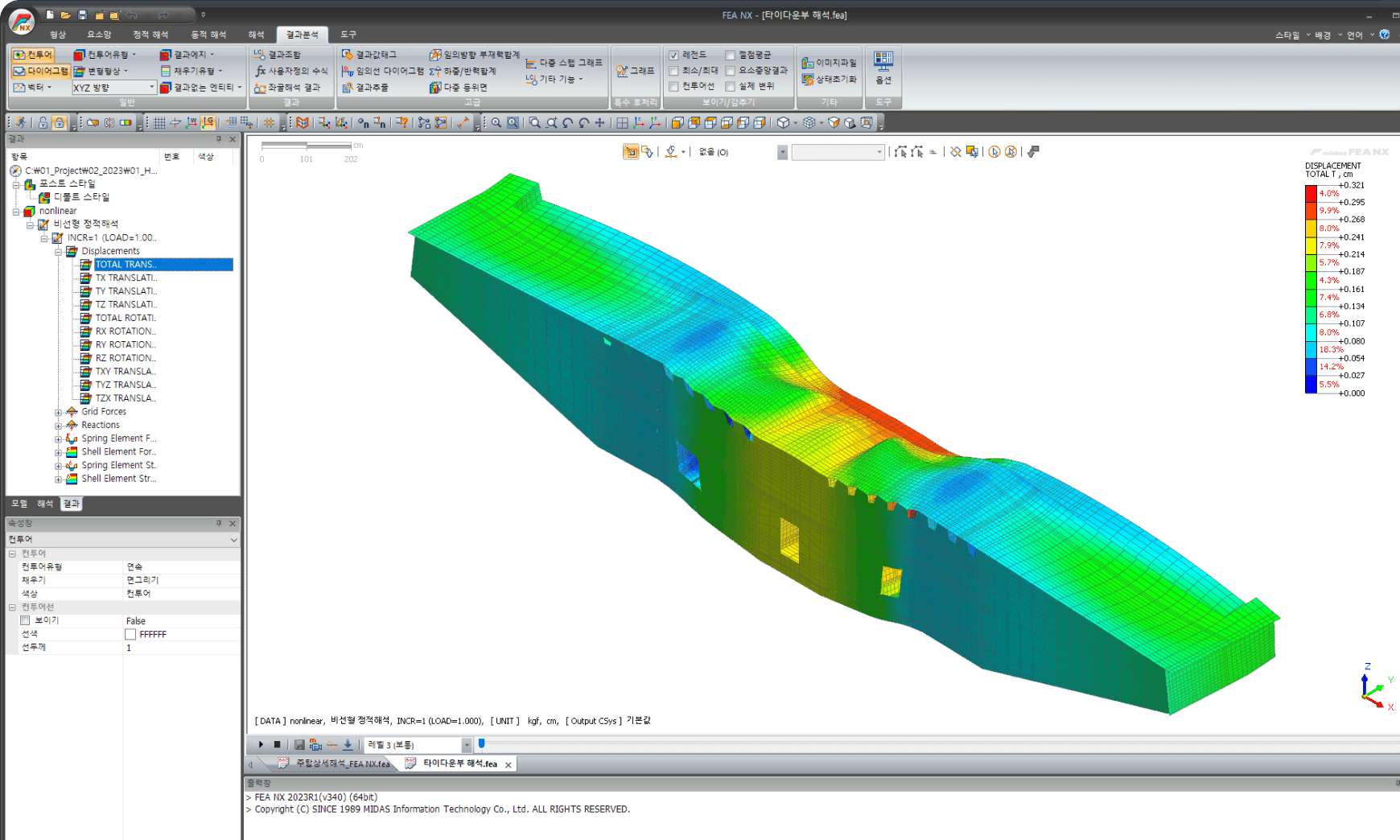The image size is (1400, 840).
Task: Open the 옵션 options icon in ribbon
Action: coord(883,68)
